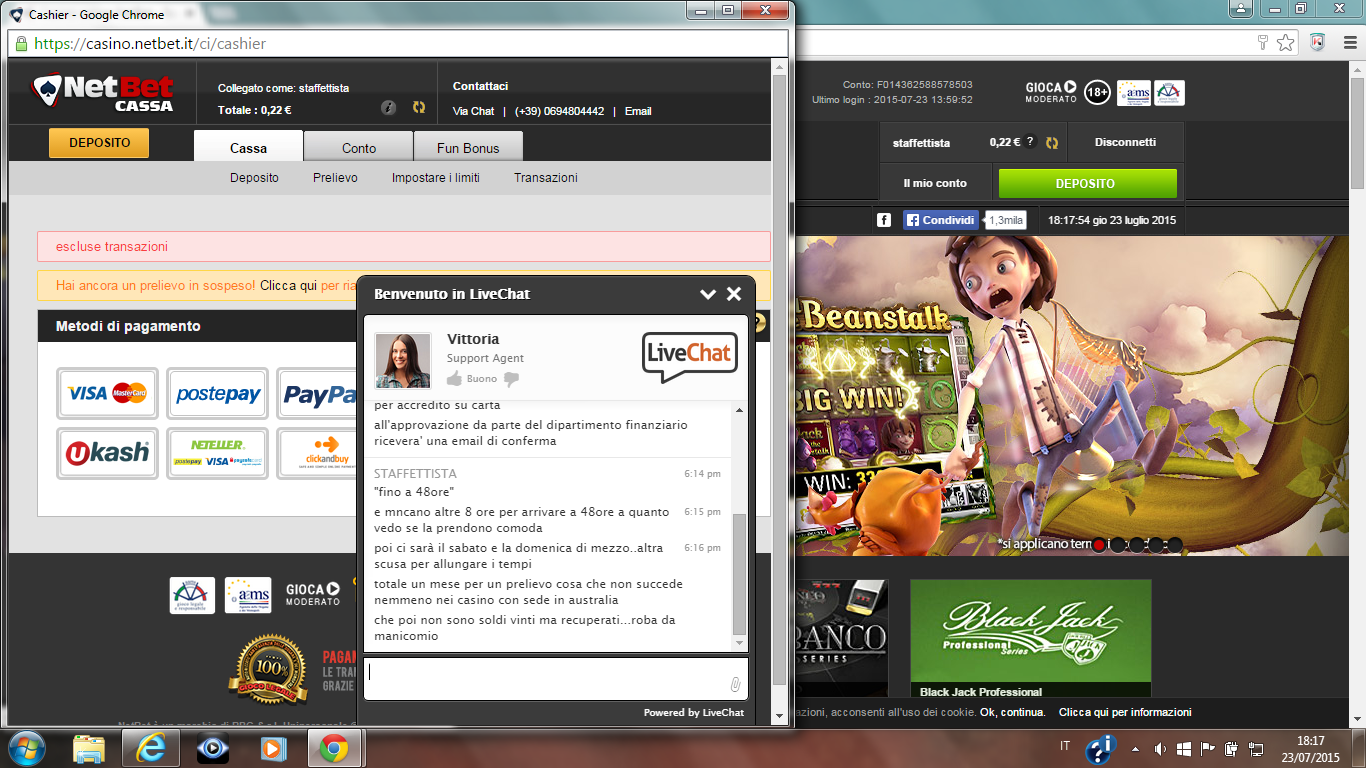Click the LiveChat brand logo
Viewport: 1366px width, 768px height.
pyautogui.click(x=689, y=357)
